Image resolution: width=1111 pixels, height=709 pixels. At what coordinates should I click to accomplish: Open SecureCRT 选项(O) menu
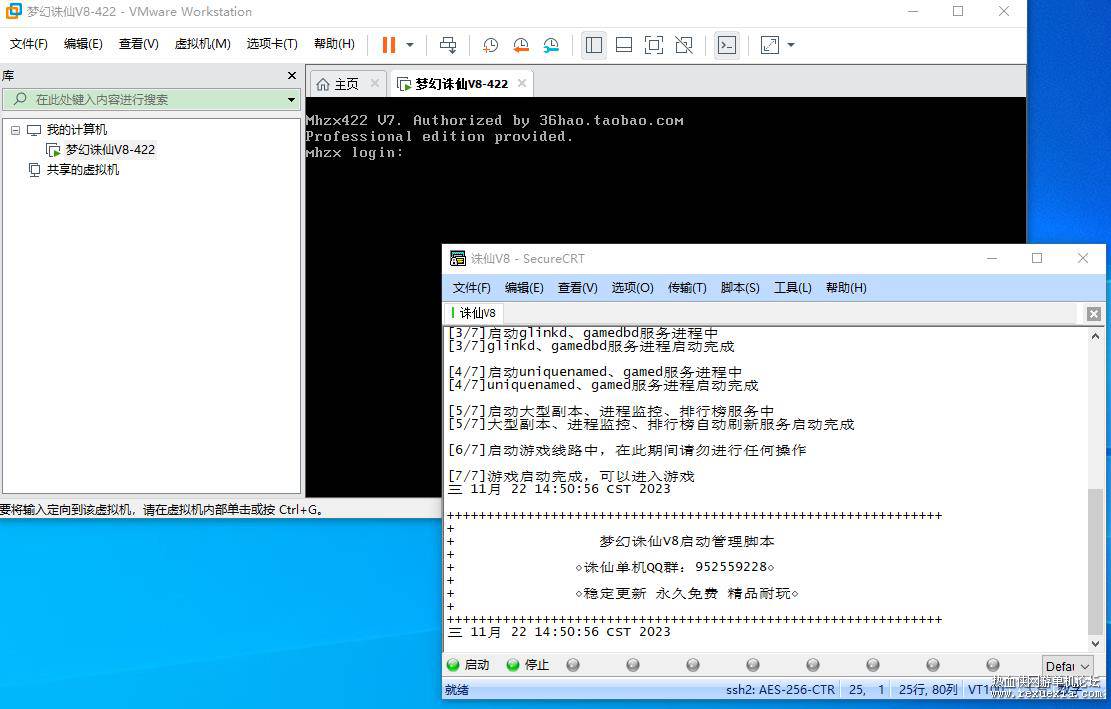(x=633, y=288)
